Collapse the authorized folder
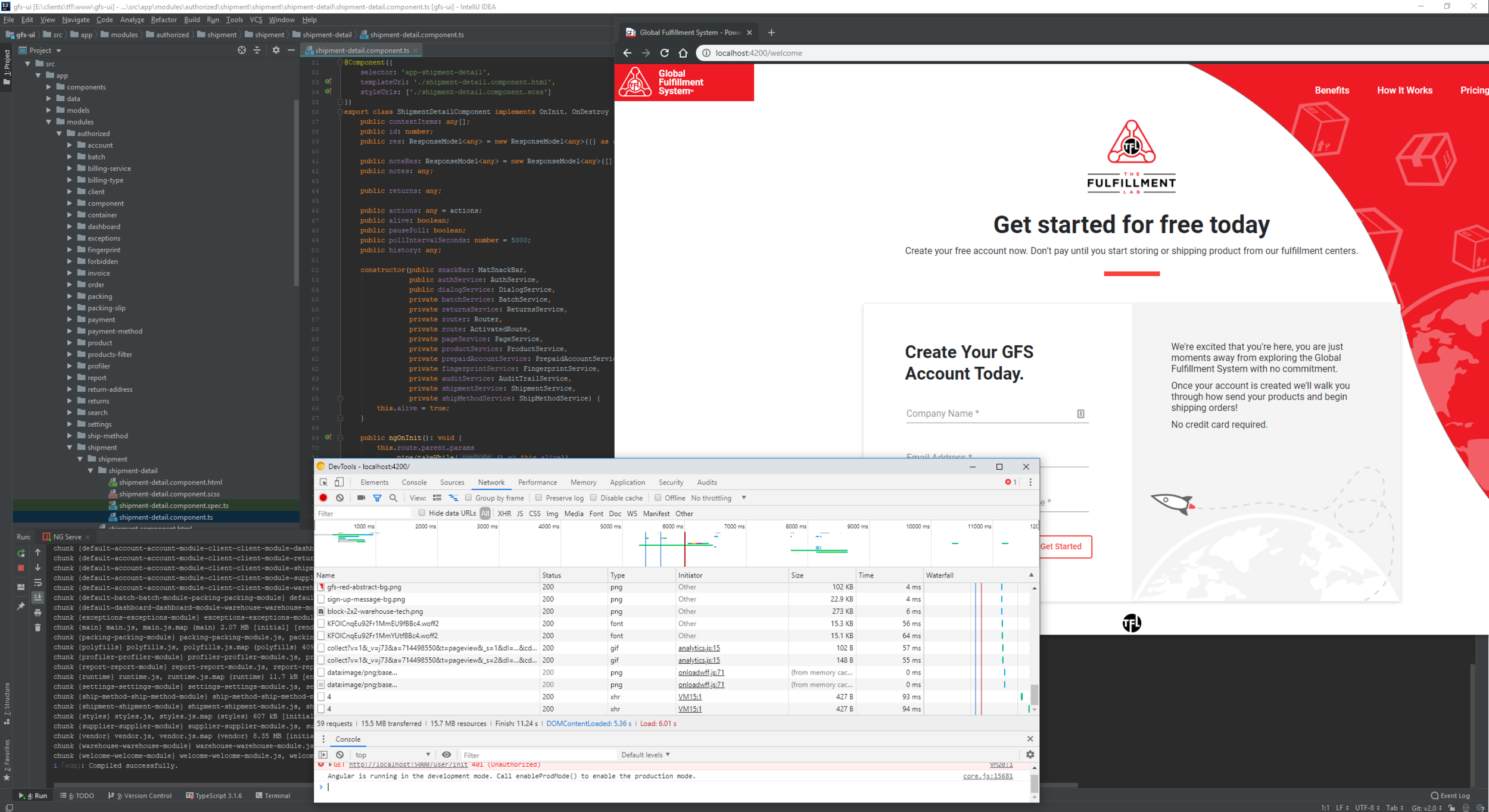The width and height of the screenshot is (1489, 812). 59,133
